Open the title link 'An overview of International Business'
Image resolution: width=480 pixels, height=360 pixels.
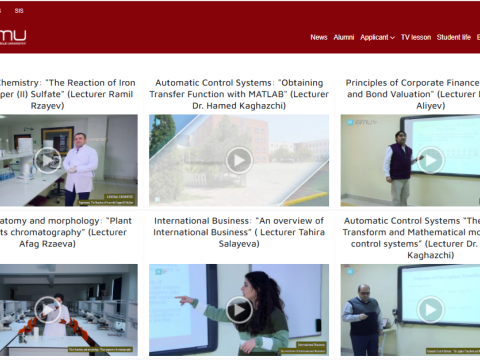coord(239,232)
